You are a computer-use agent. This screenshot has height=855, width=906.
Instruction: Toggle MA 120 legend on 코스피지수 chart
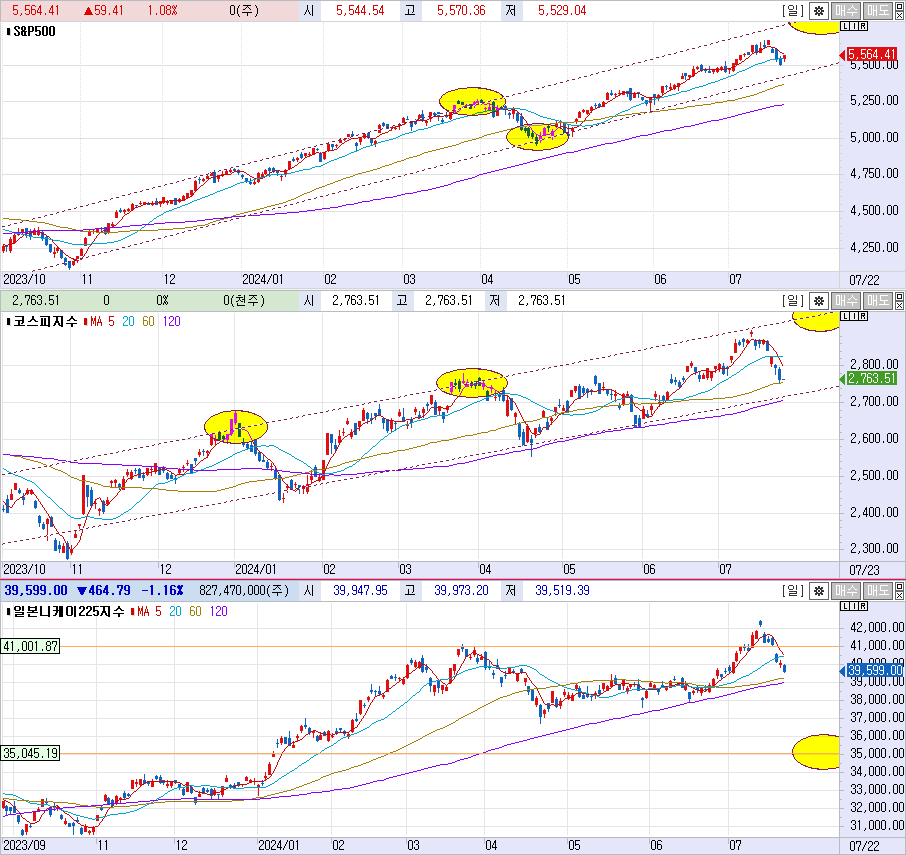[x=172, y=321]
